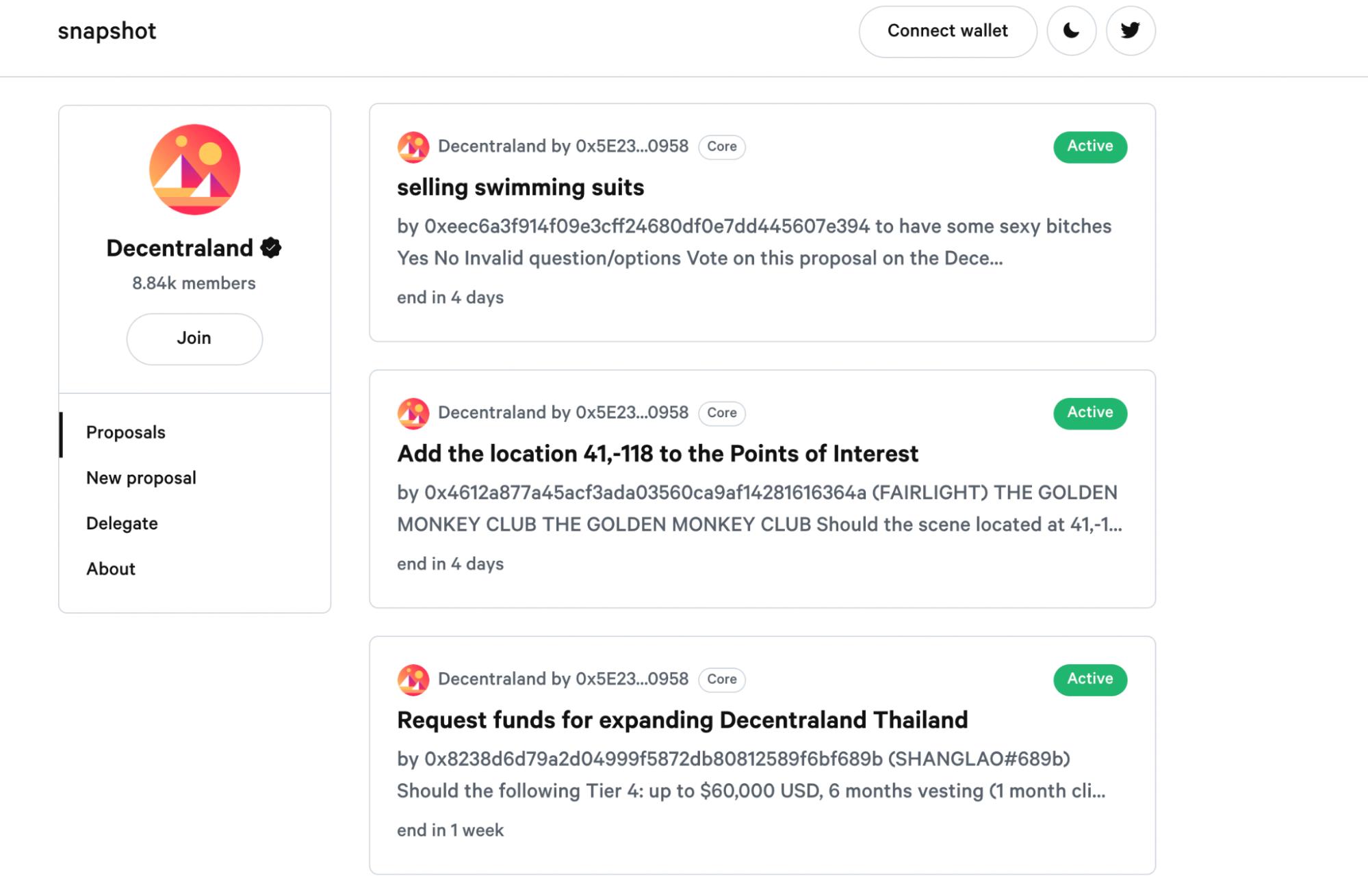This screenshot has width=1368, height=896.
Task: Open the Twitter bird icon link
Action: pos(1130,31)
